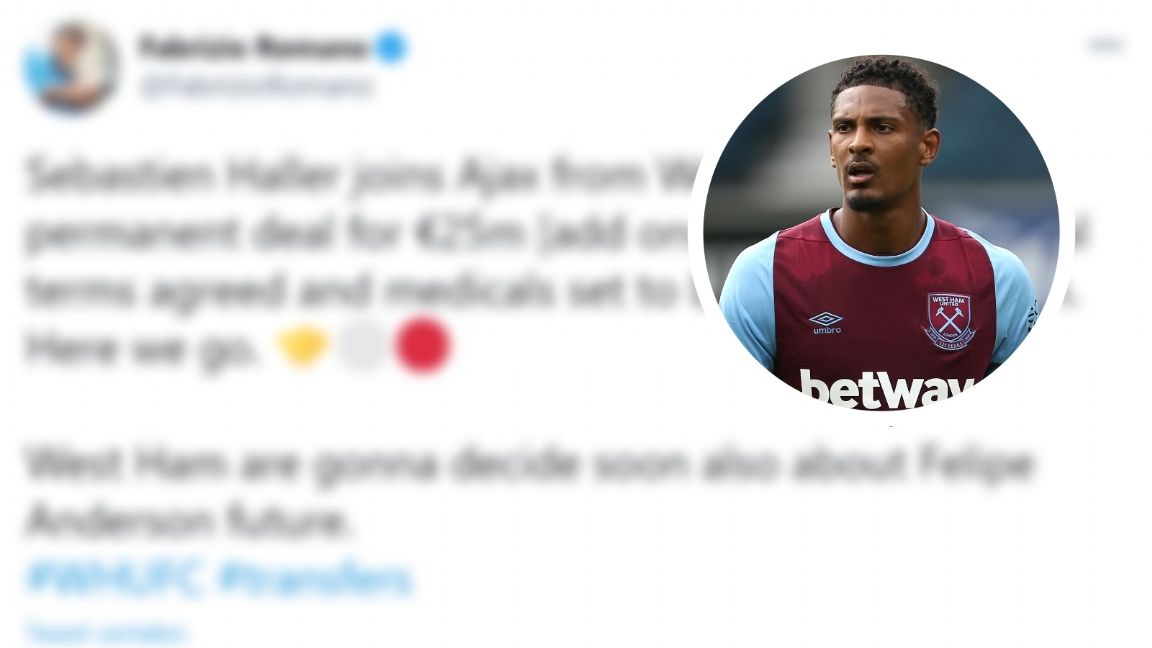
Task: Select the 'Here we go.' text
Action: click(x=141, y=348)
